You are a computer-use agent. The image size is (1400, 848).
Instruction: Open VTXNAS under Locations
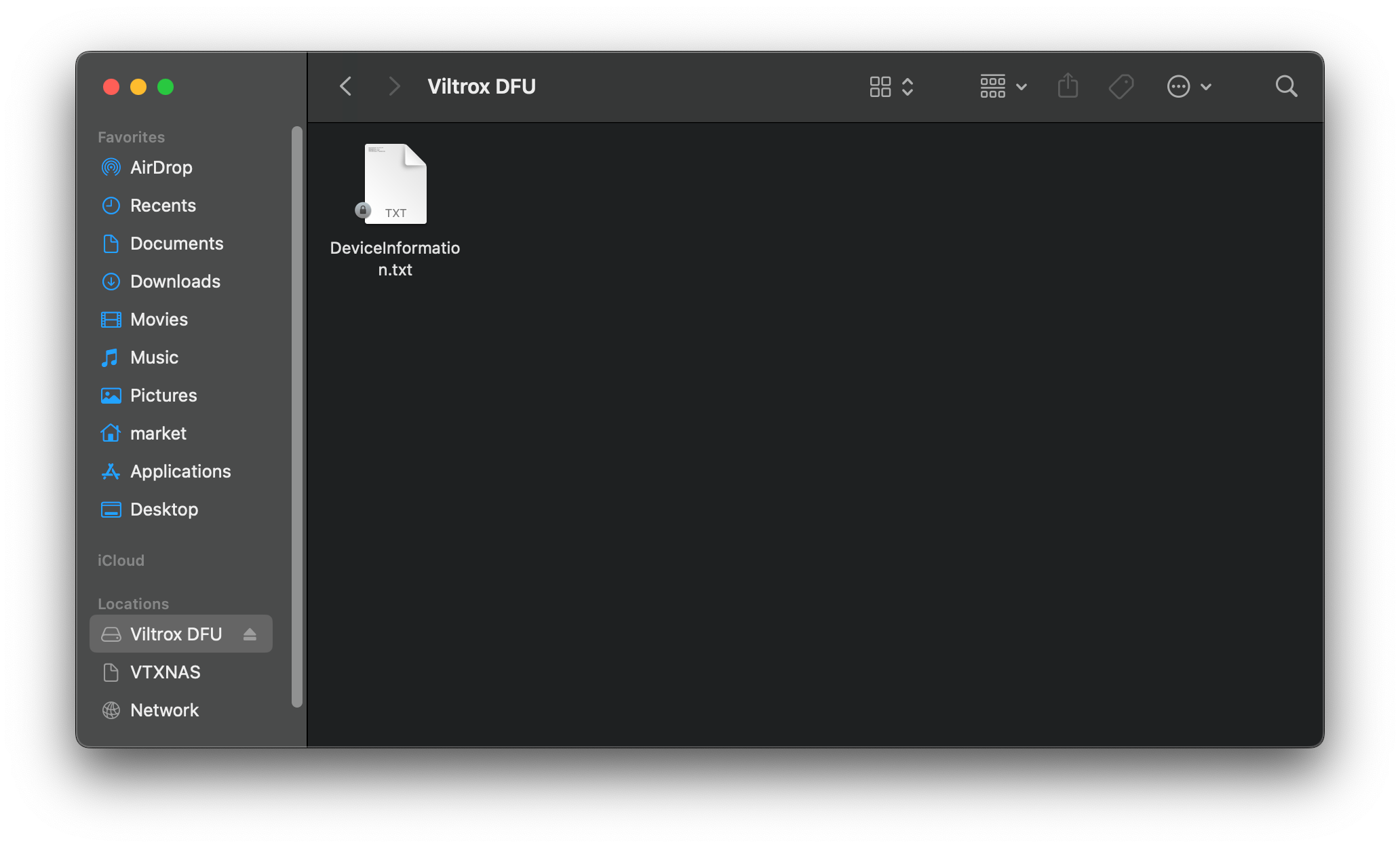[x=166, y=672]
